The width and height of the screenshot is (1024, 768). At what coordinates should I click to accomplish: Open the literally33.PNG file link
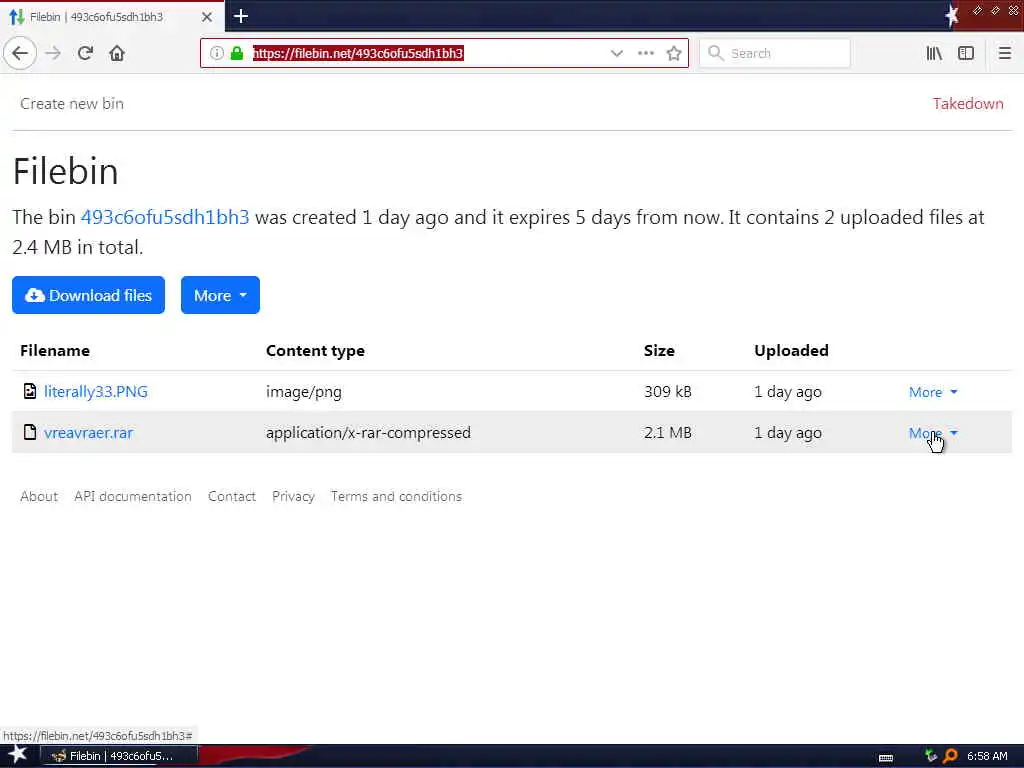95,392
